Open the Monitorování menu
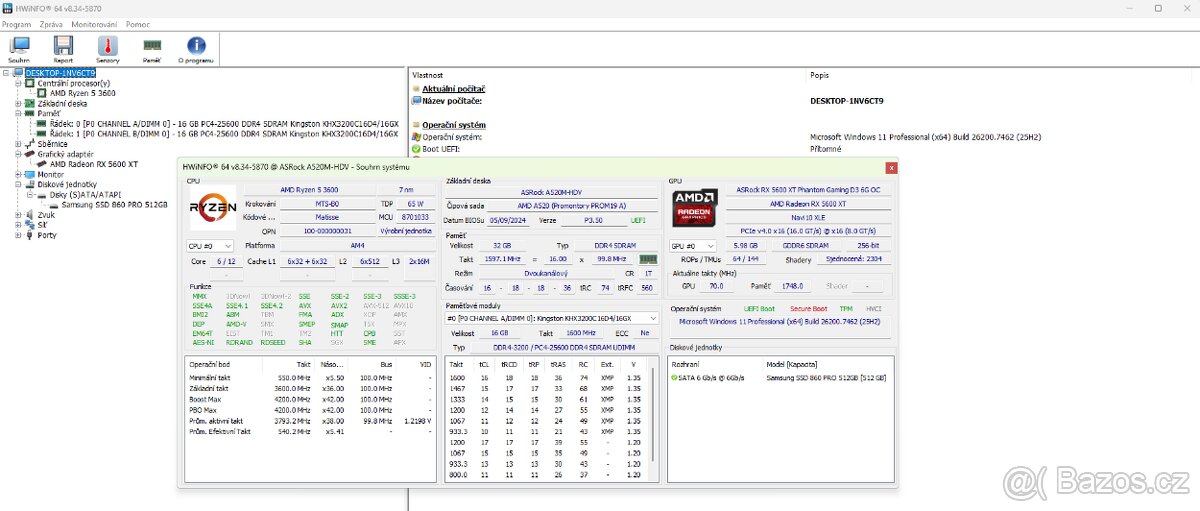 [93, 23]
